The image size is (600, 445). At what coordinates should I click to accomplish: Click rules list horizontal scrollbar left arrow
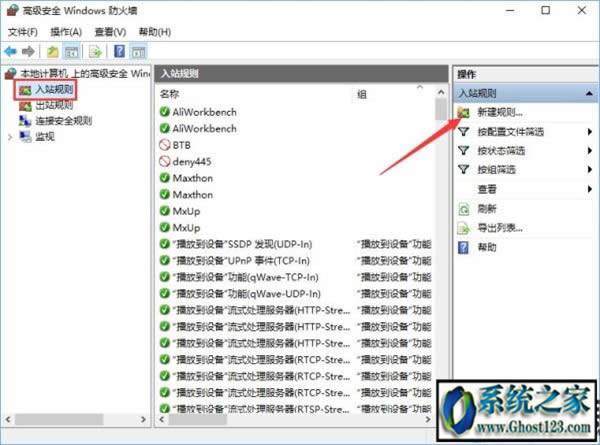click(x=162, y=419)
